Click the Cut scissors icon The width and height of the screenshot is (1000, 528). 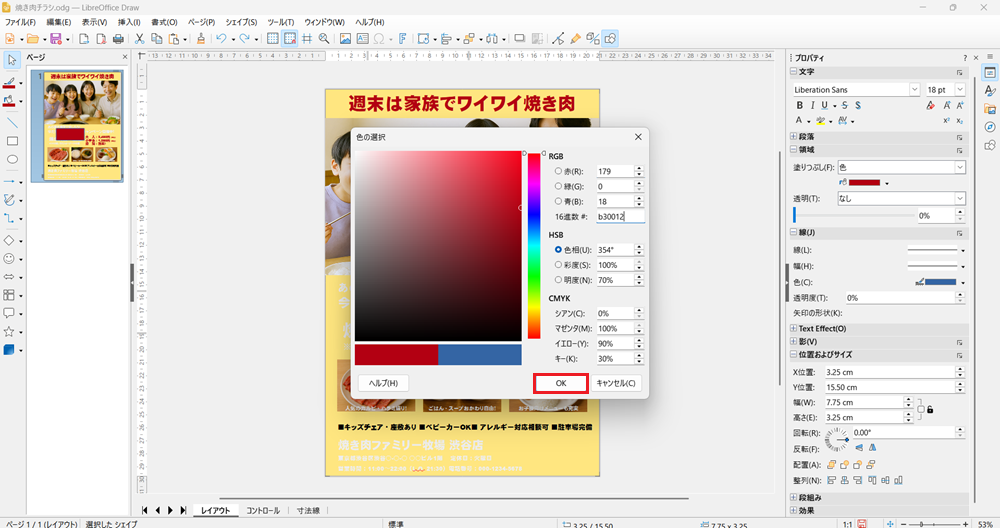139,39
